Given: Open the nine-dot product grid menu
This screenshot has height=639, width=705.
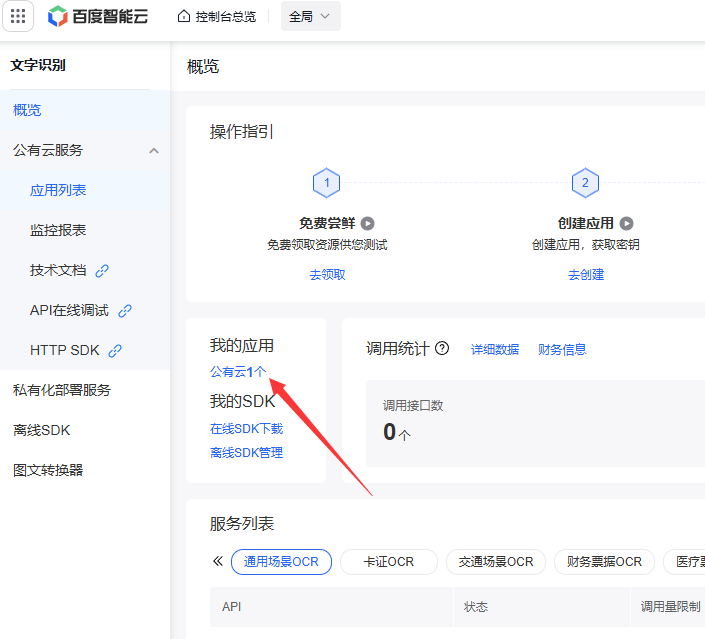Looking at the screenshot, I should point(19,16).
